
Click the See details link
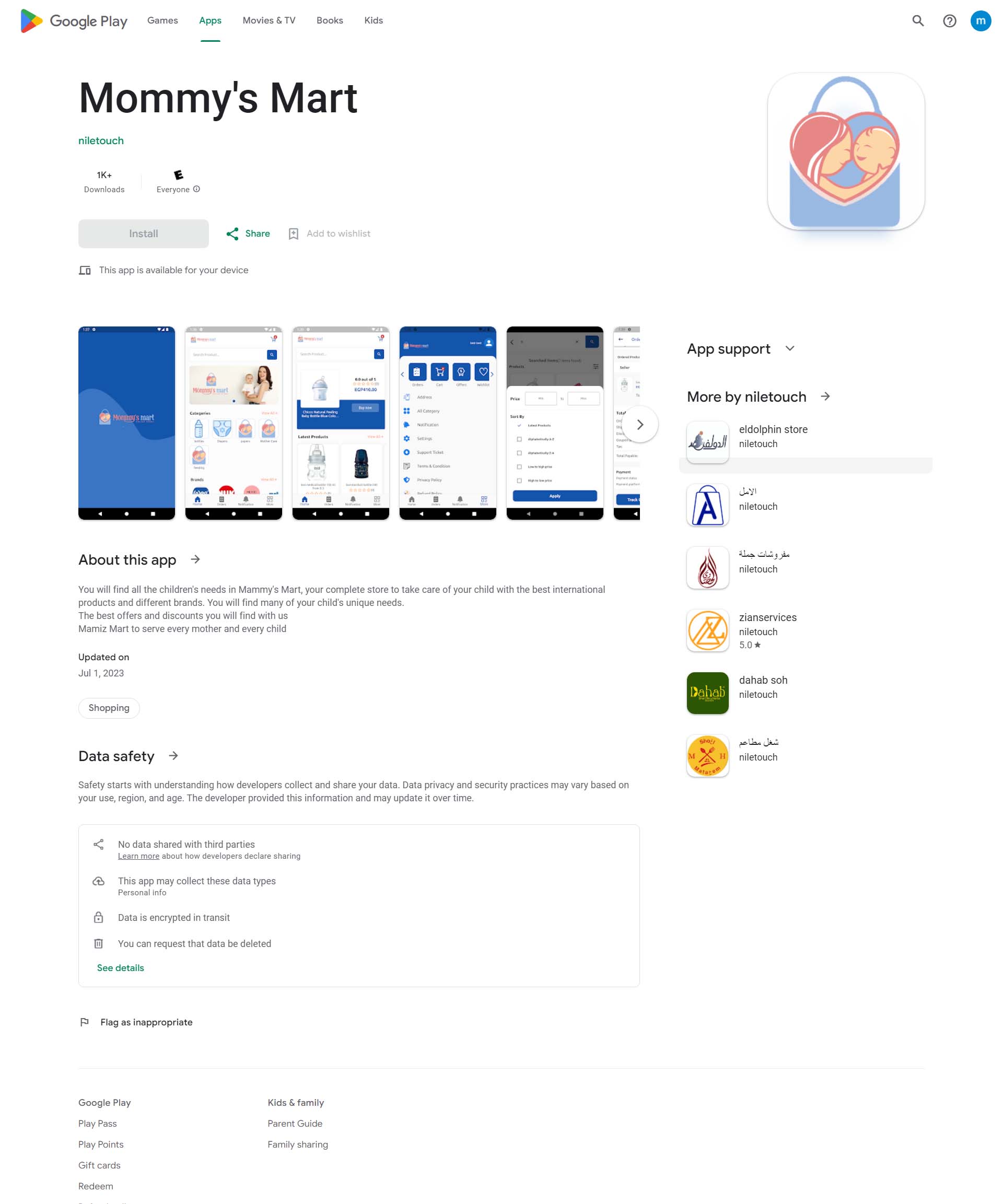[x=120, y=967]
